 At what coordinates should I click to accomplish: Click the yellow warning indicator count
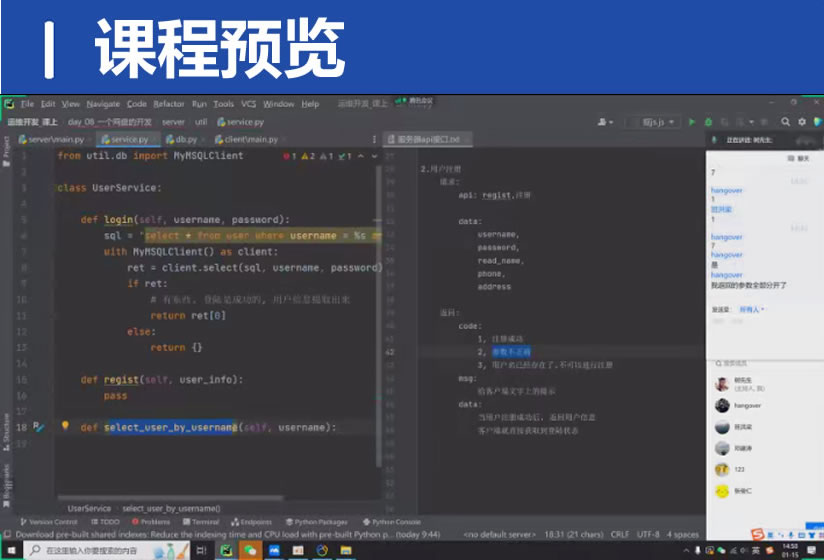[308, 156]
